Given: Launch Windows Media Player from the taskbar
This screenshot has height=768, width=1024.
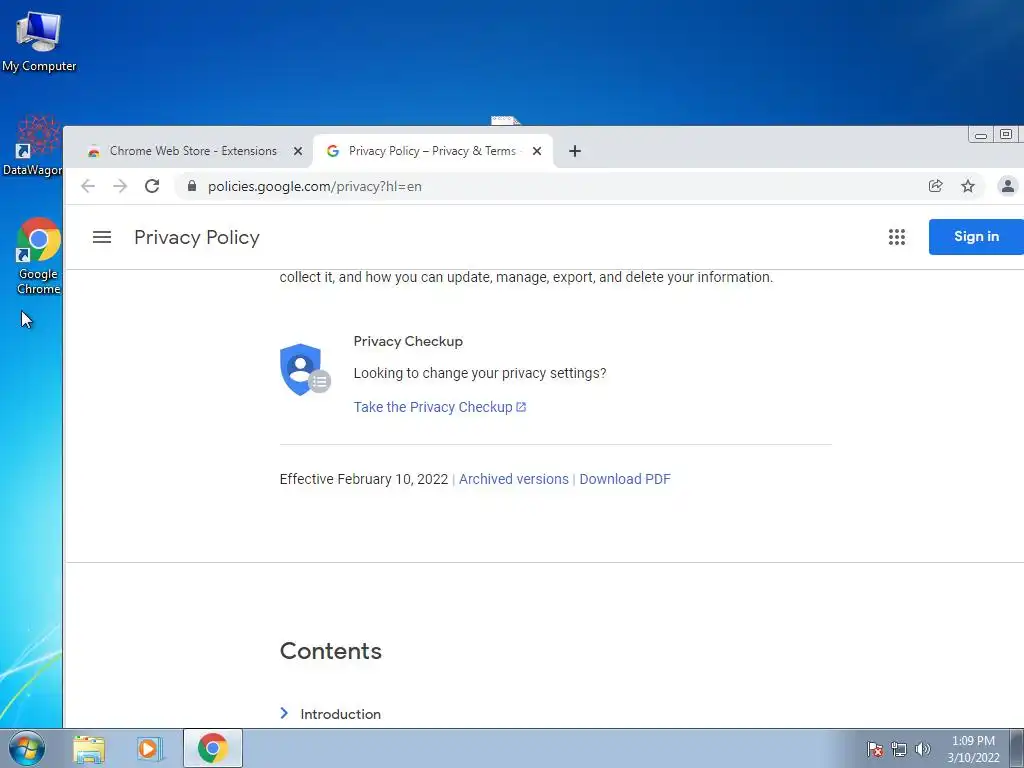Looking at the screenshot, I should [x=149, y=749].
